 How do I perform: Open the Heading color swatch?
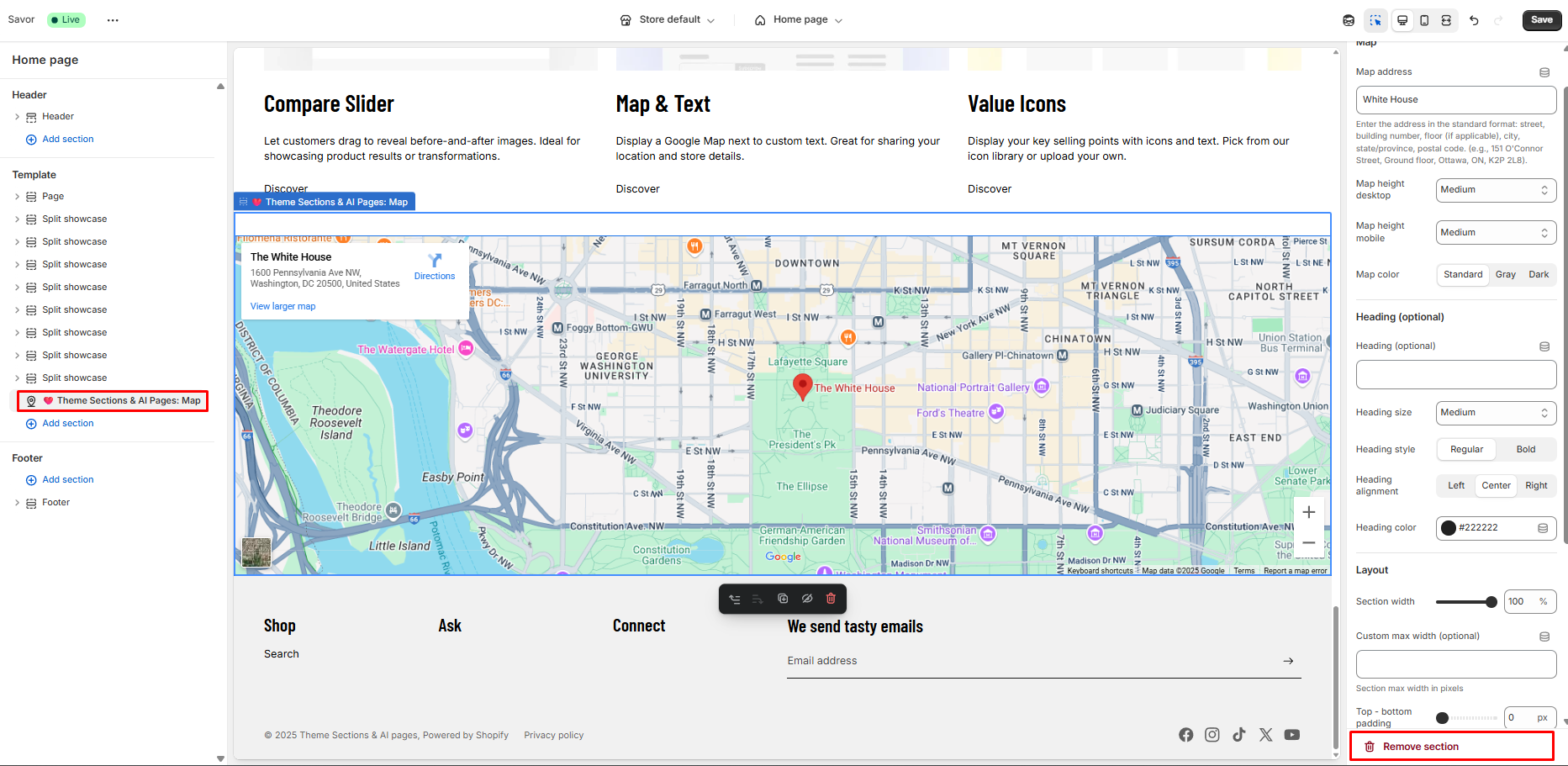click(1449, 528)
